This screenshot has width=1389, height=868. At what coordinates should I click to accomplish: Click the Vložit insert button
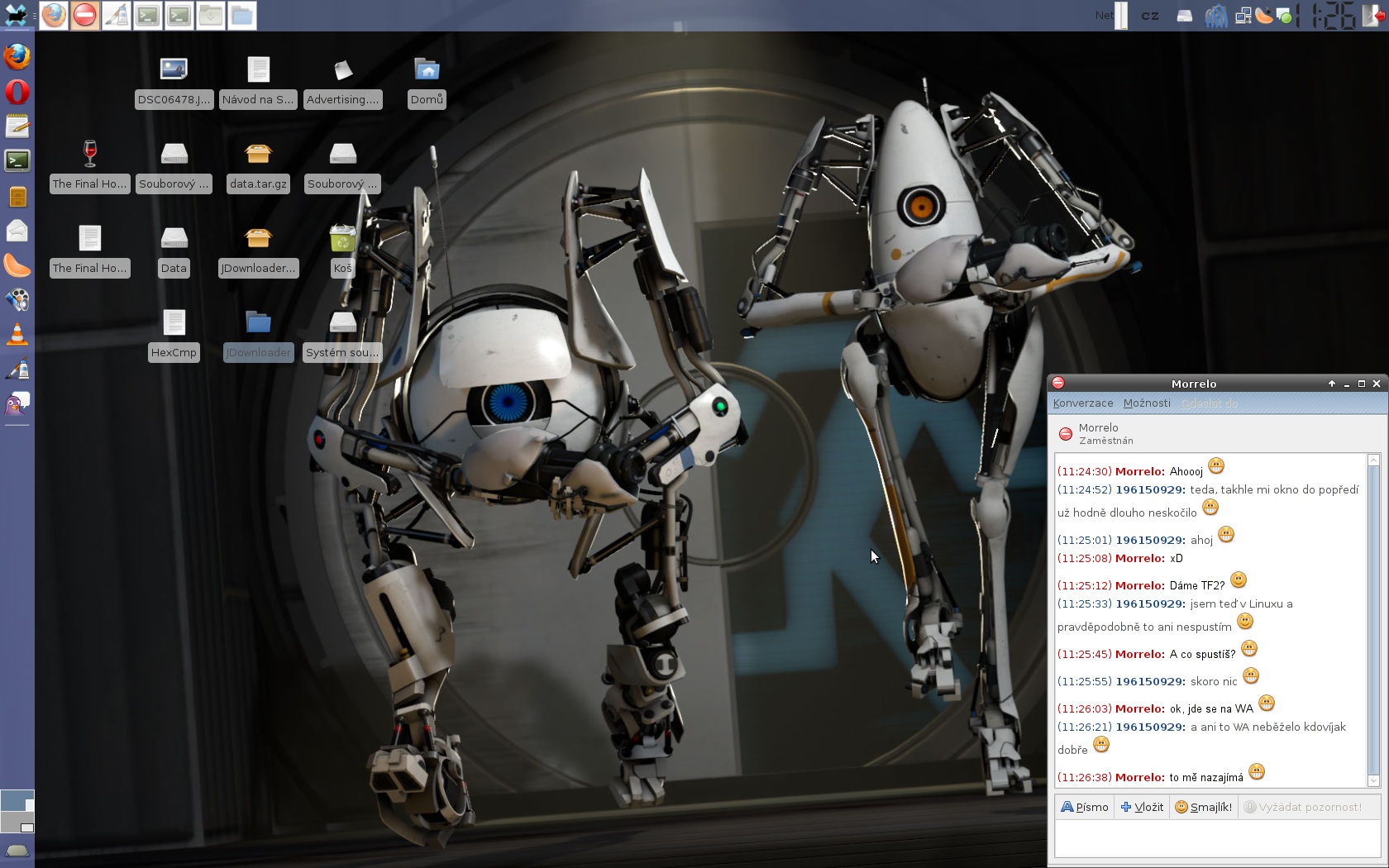point(1142,807)
